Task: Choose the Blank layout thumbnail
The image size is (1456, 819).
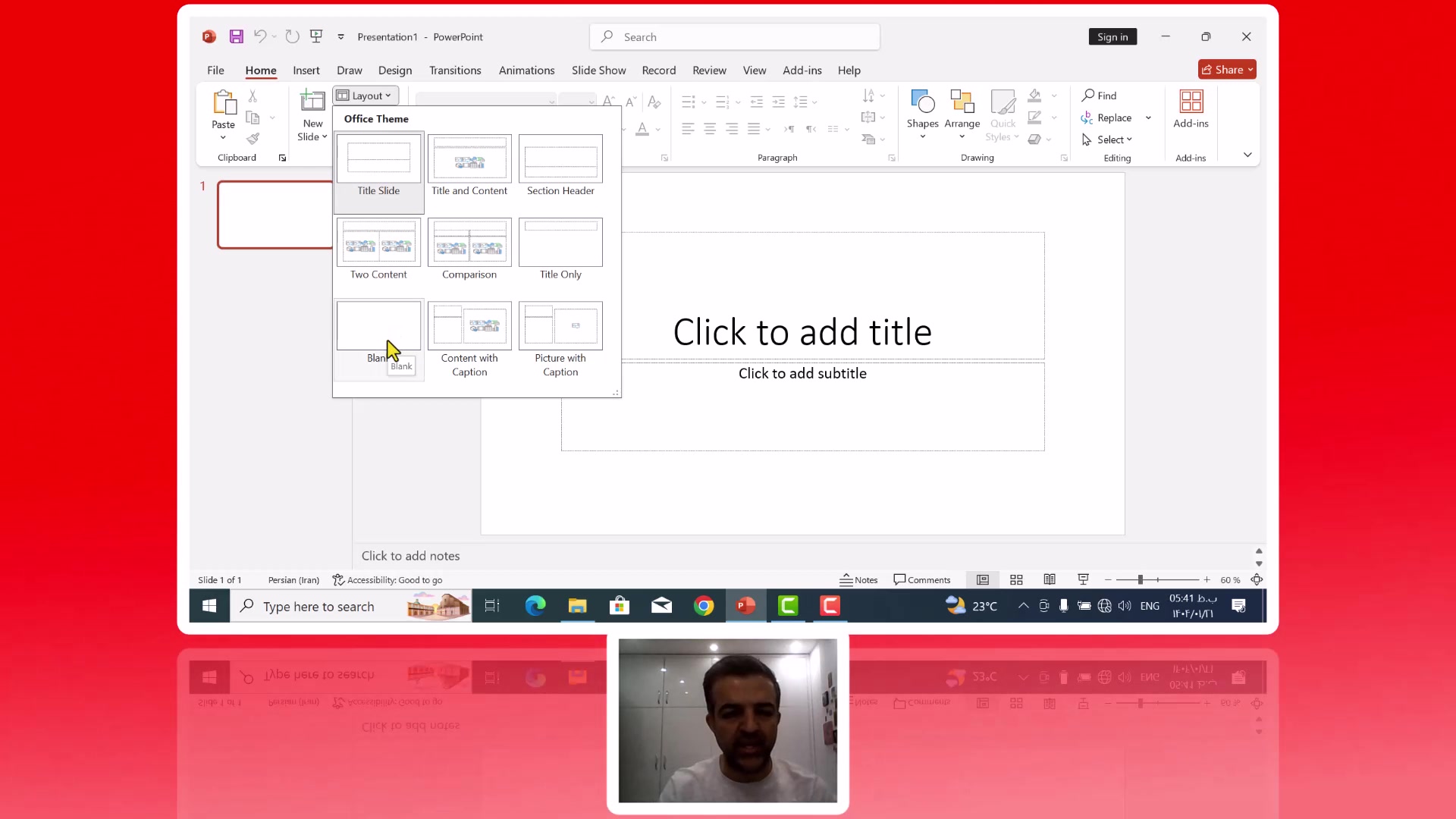Action: pos(378,326)
